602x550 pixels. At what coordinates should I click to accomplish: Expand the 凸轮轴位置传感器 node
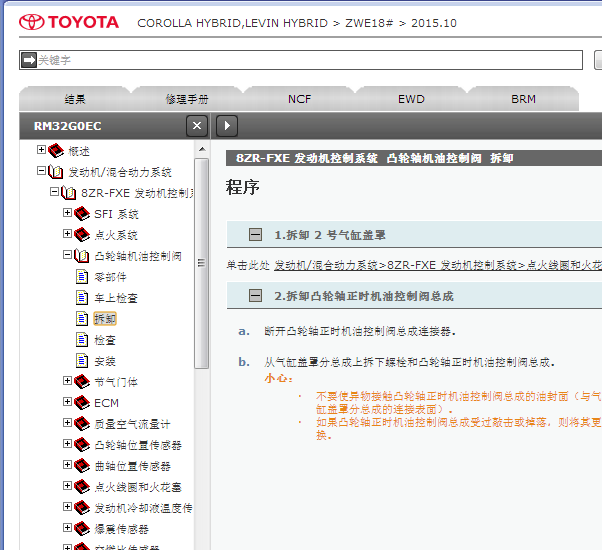coord(68,444)
